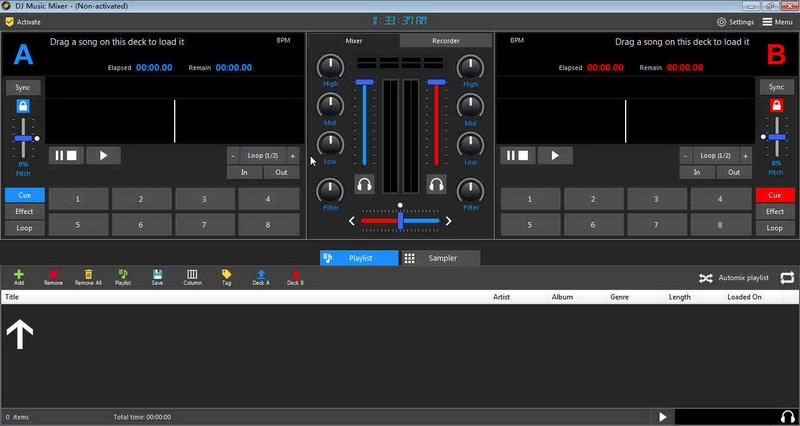Click Deck B red volume fader handle

pos(436,82)
